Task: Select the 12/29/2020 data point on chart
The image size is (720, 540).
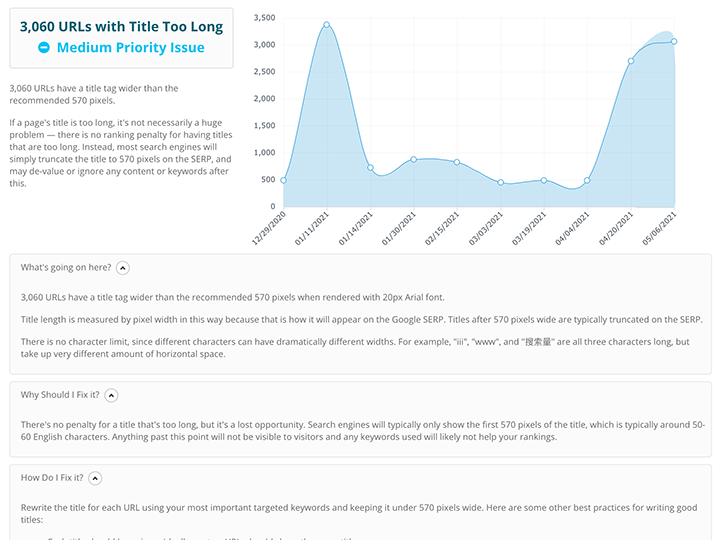Action: tap(283, 181)
